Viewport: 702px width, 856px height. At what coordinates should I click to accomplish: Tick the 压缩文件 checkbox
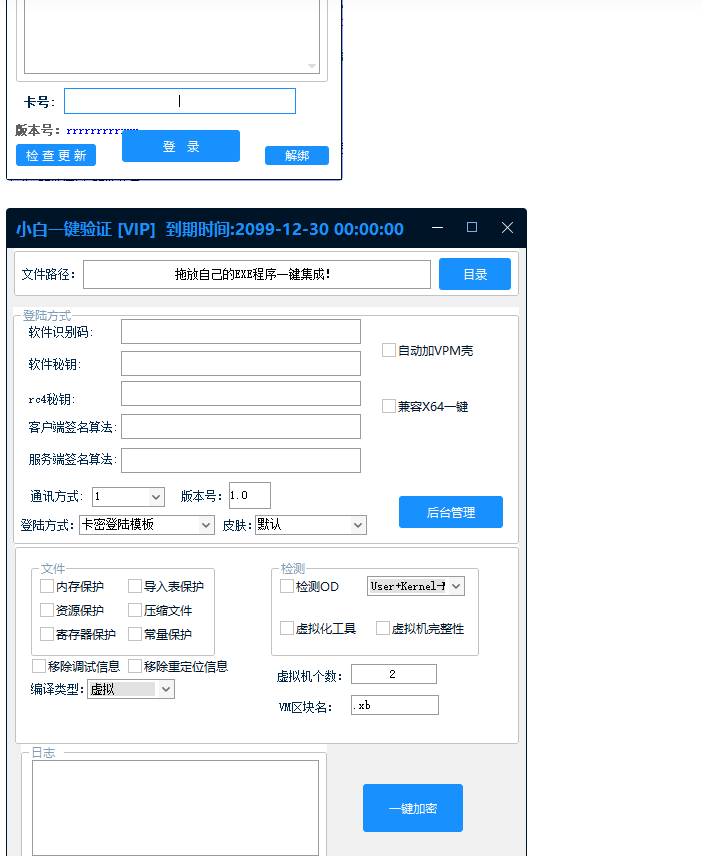pos(135,610)
